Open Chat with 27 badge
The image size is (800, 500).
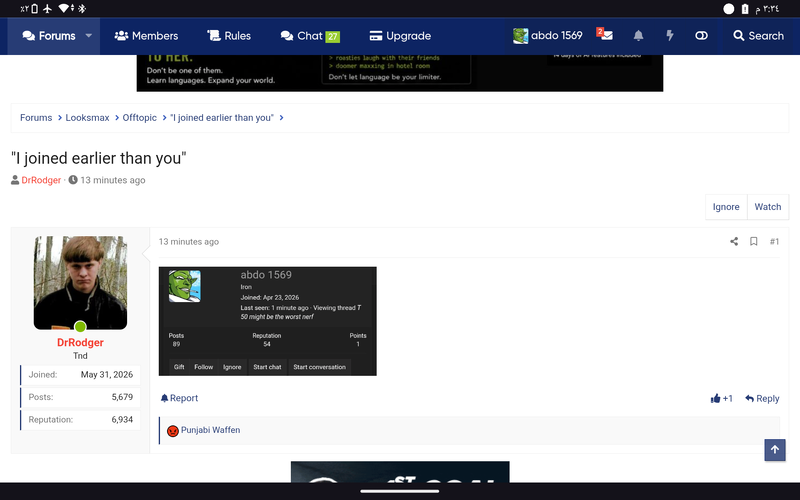(x=310, y=36)
